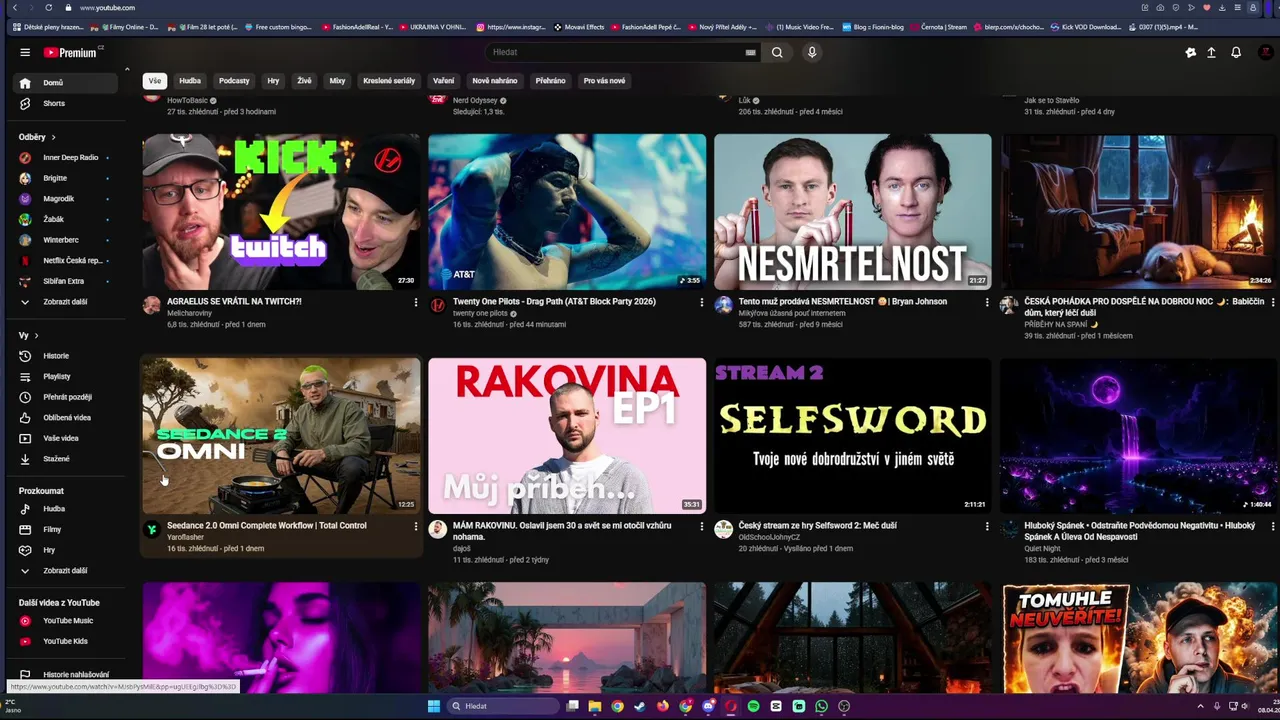Open YouTube Music link
This screenshot has height=720, width=1280.
coord(66,621)
